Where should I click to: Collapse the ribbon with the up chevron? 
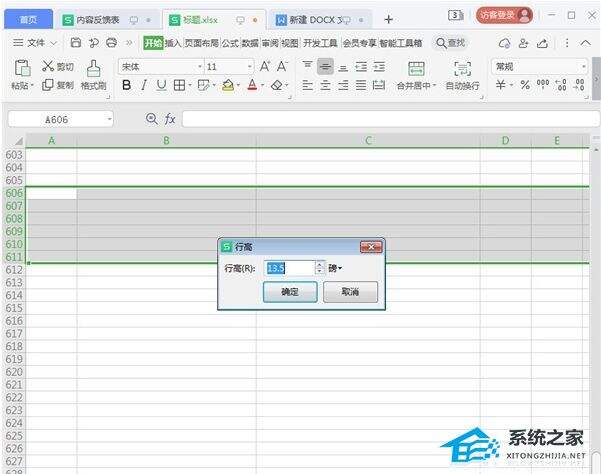[585, 43]
